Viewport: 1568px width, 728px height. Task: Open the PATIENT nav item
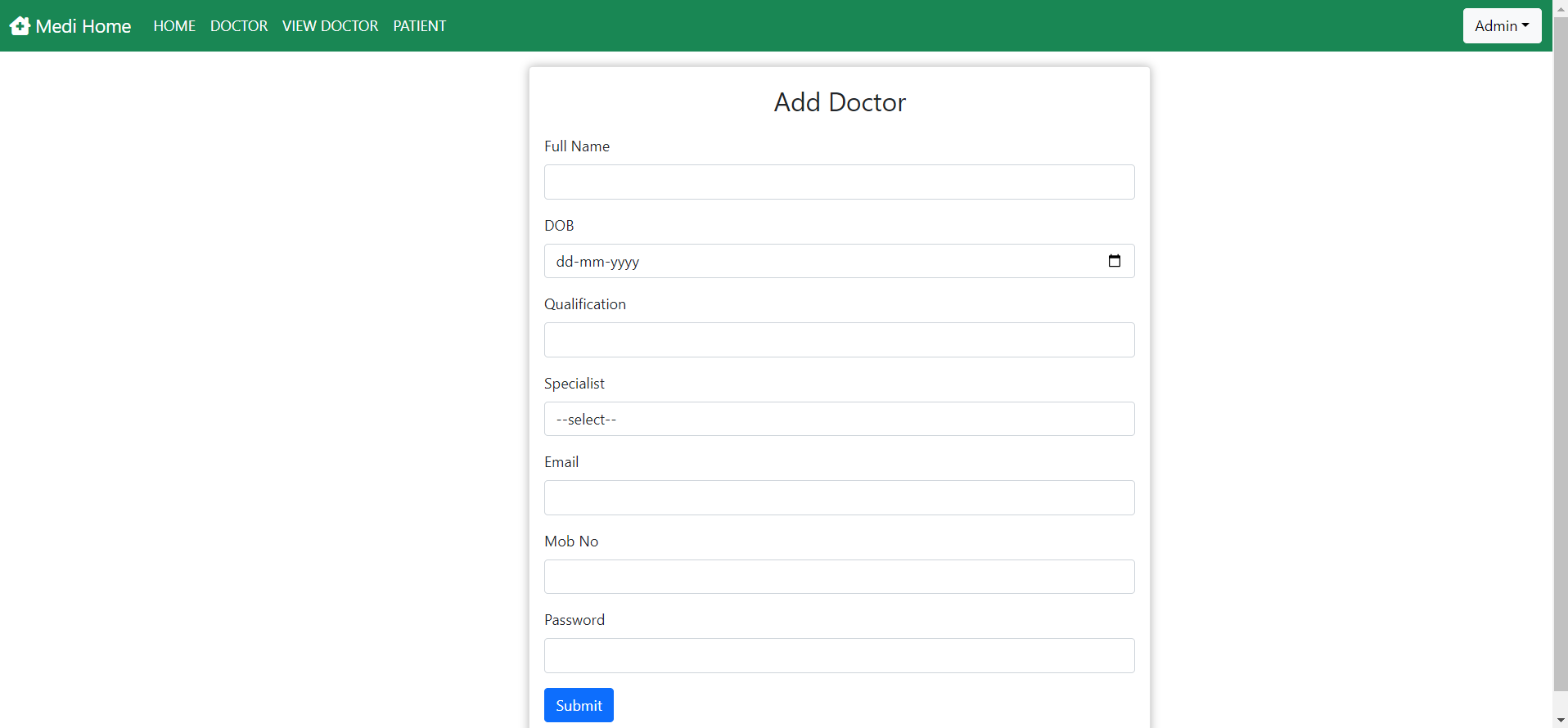[x=419, y=26]
